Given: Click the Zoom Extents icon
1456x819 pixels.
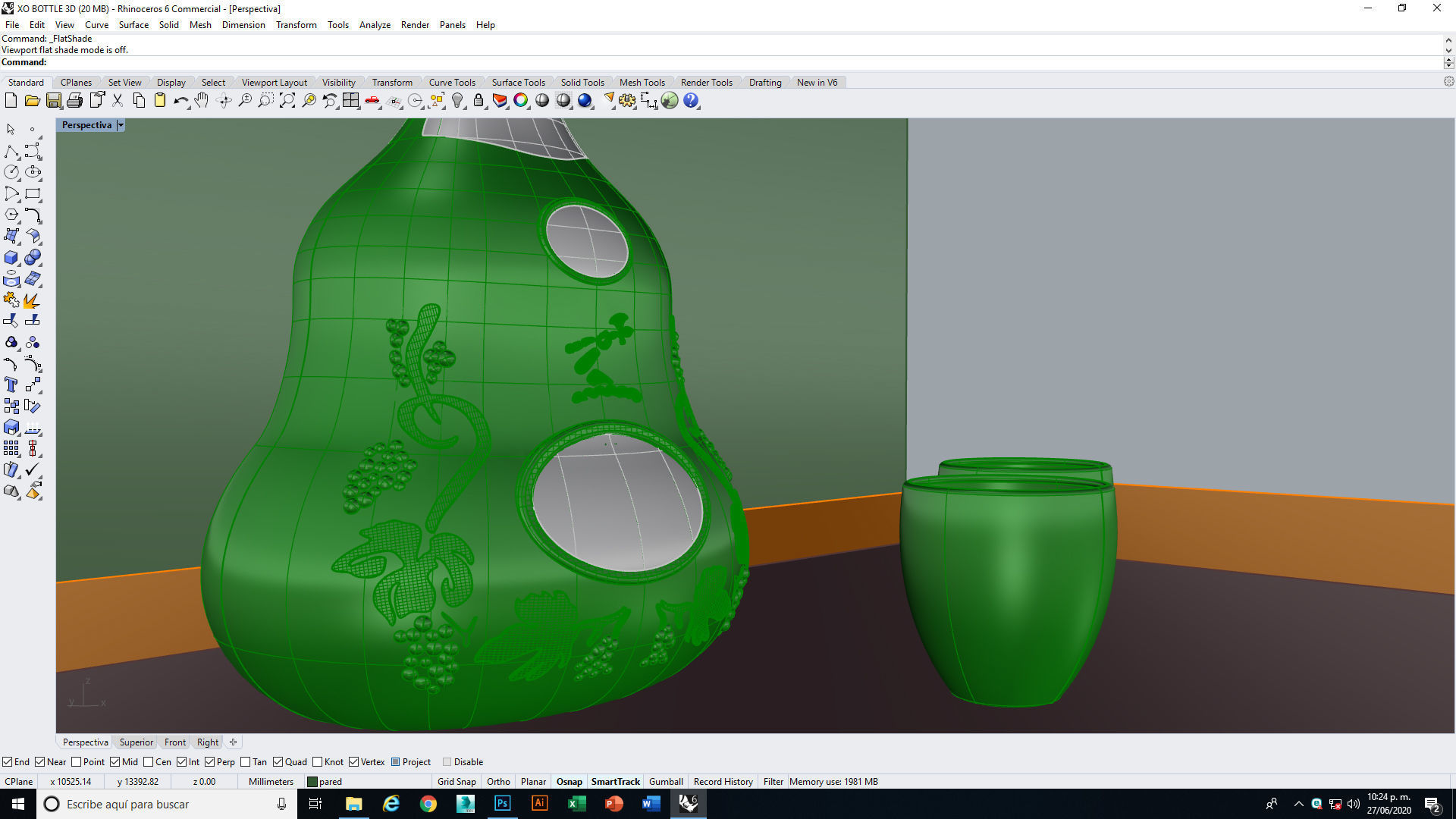Looking at the screenshot, I should [x=287, y=100].
